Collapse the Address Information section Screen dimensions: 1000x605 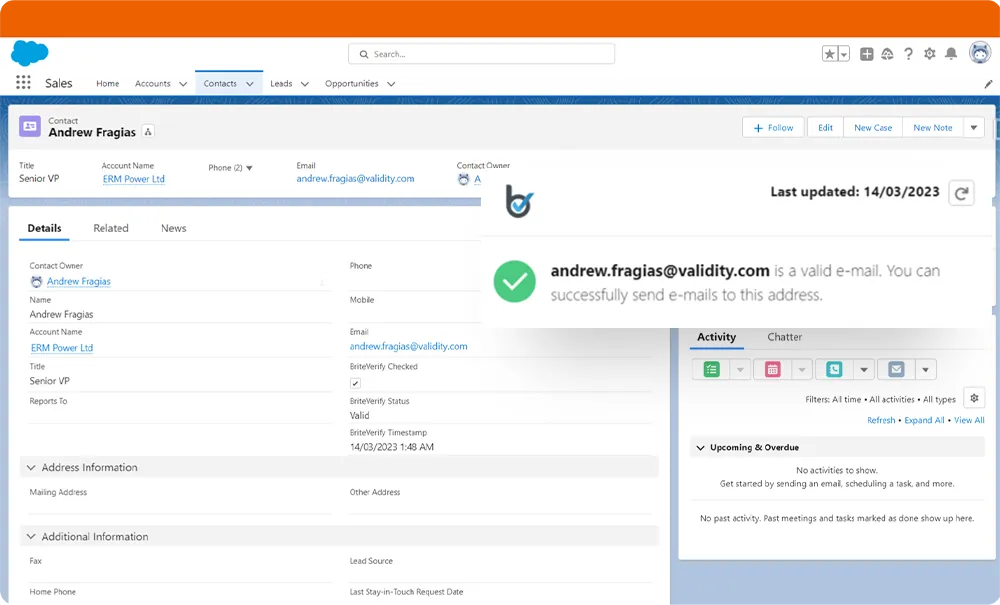coord(31,467)
